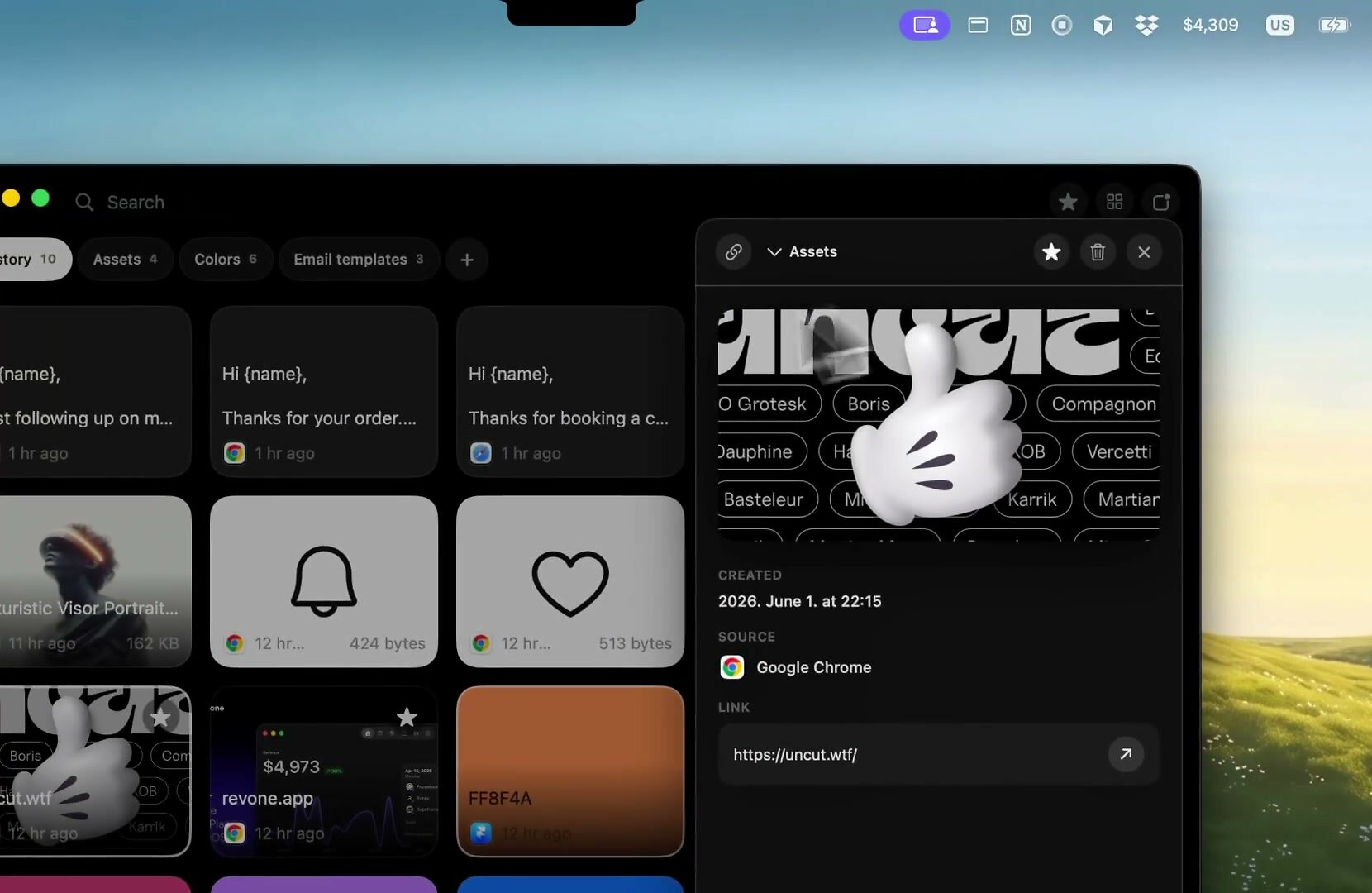Click the app icon on FF8F4A card

click(481, 833)
